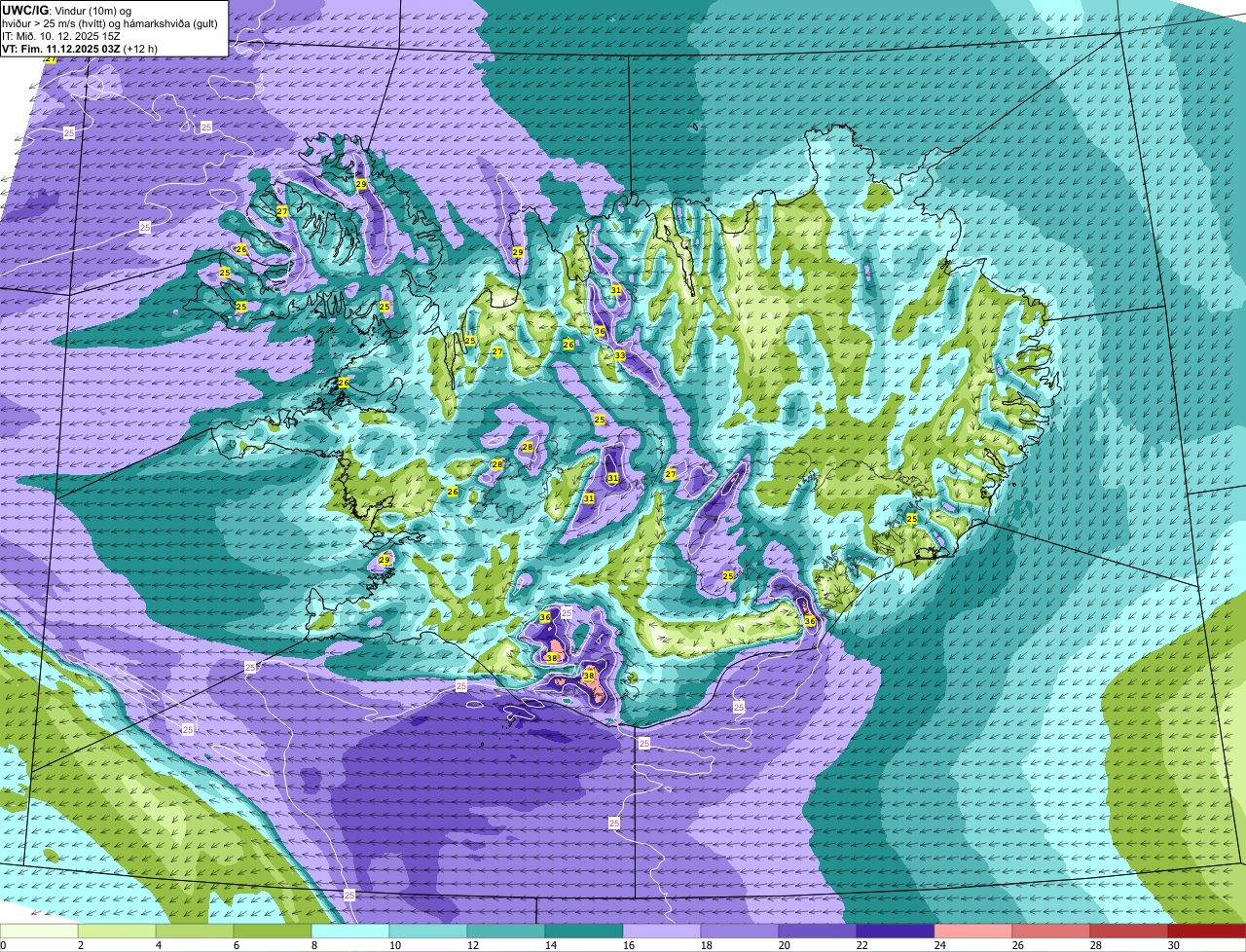Click the dark teal 14–16 m/s legend swatch
This screenshot has height=952, width=1246.
tap(584, 932)
